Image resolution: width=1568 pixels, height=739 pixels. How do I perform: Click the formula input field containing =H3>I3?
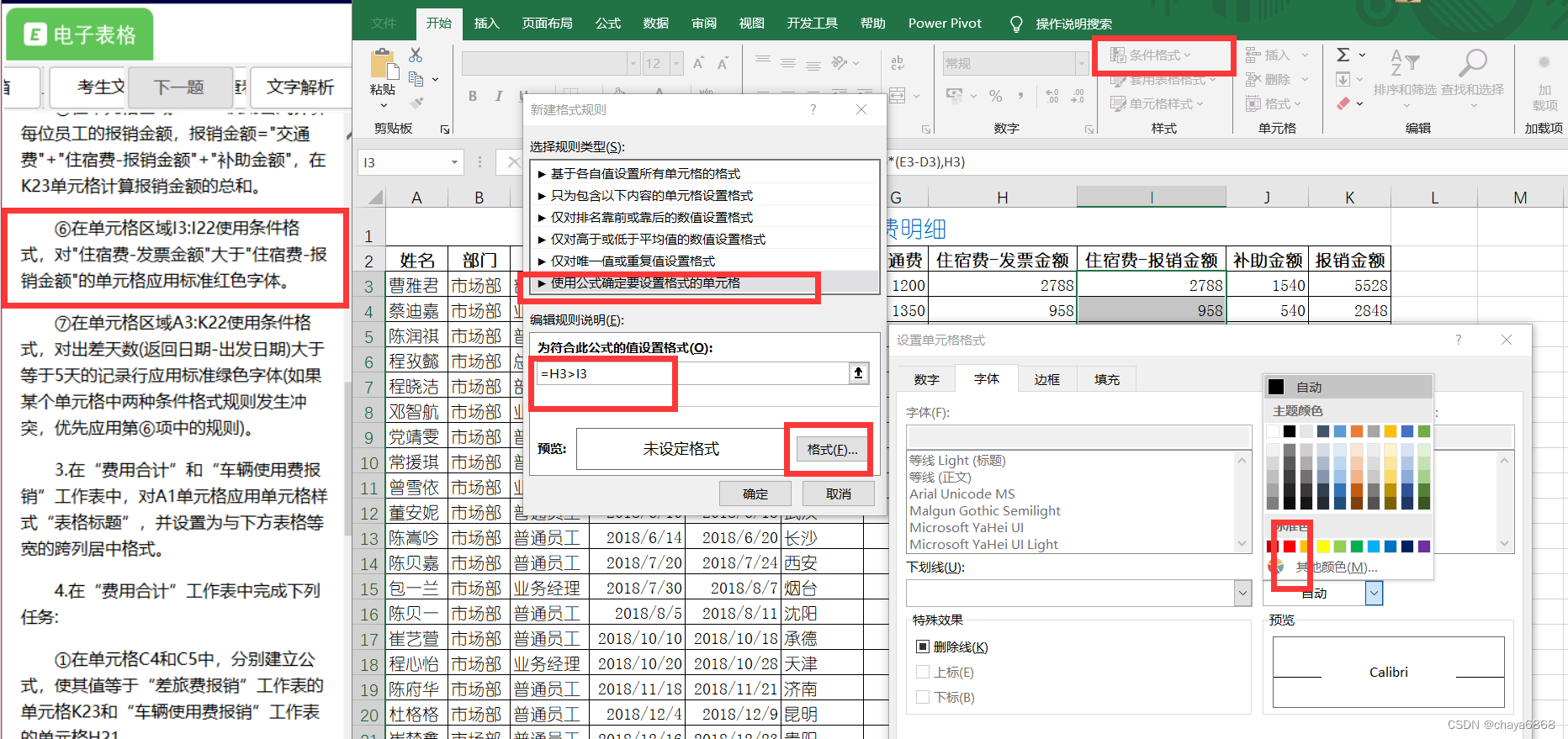(x=691, y=373)
